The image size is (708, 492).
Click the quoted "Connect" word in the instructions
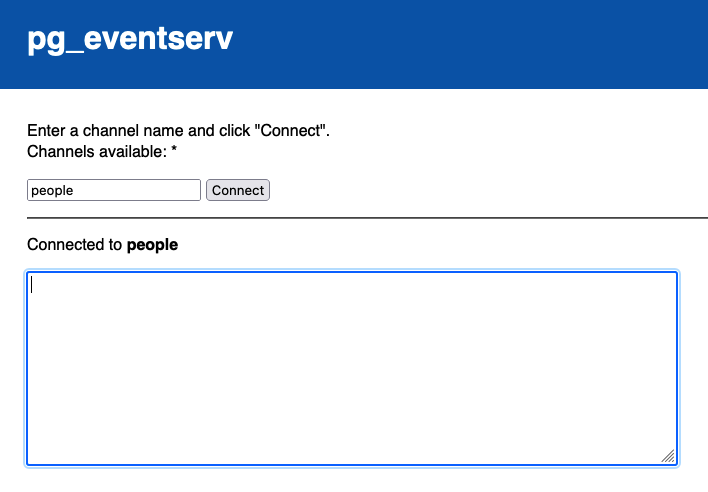pos(290,130)
